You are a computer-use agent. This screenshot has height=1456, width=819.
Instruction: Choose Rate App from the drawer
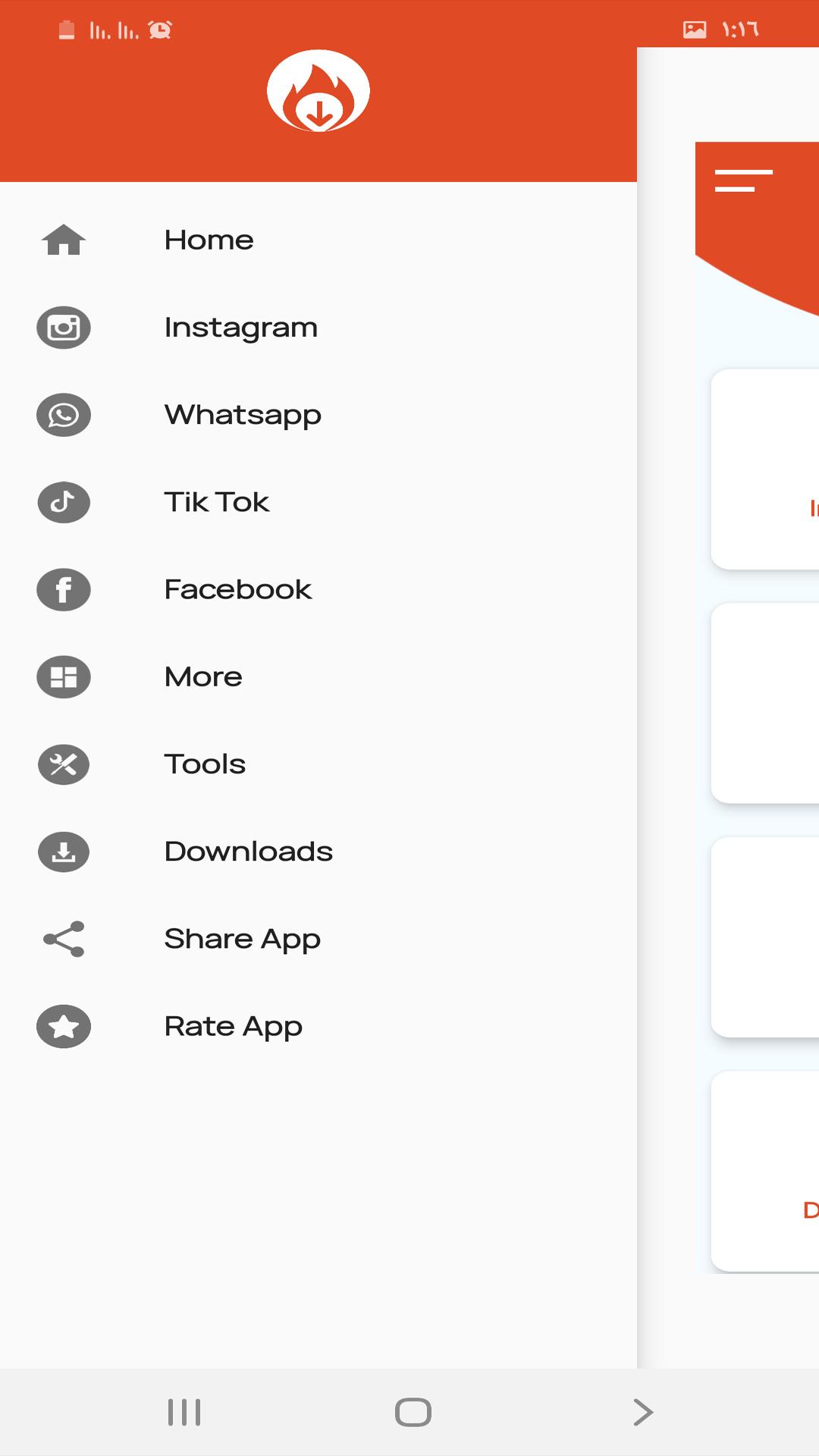tap(234, 1027)
